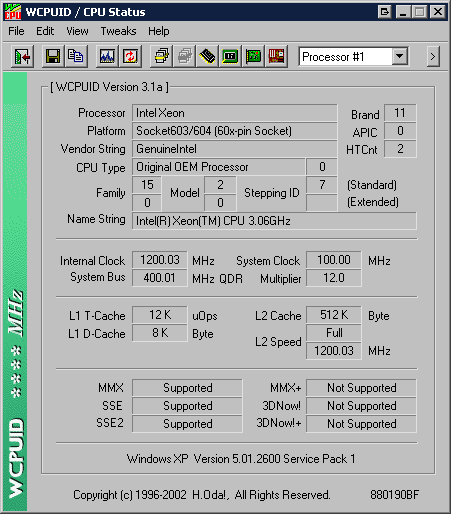Screen dimensions: 451x514
Task: Click the Windows XP version text line
Action: tap(241, 459)
